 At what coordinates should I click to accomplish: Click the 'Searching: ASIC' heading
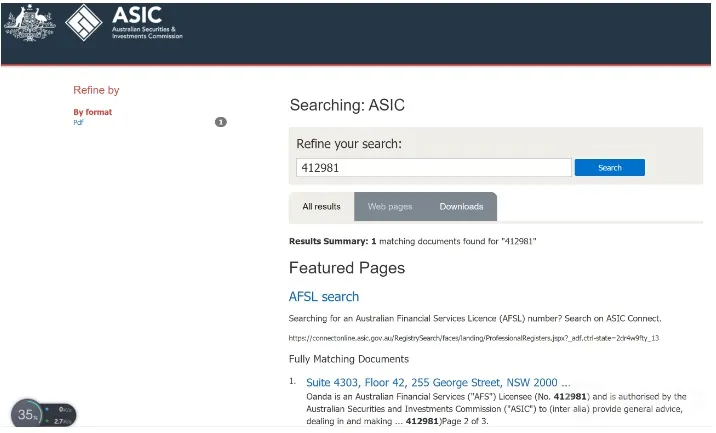pos(347,105)
